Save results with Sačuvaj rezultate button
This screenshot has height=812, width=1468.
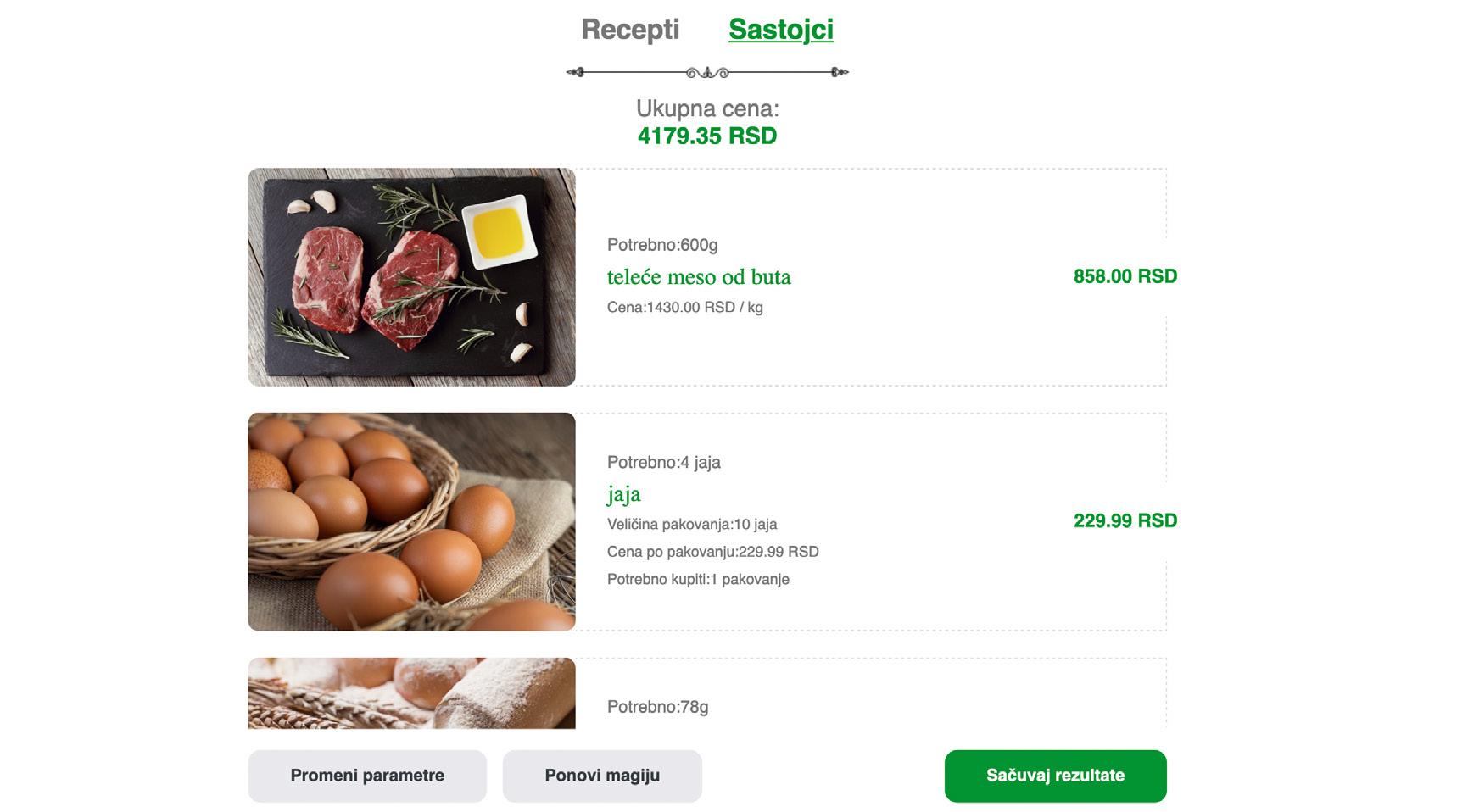pyautogui.click(x=1055, y=776)
